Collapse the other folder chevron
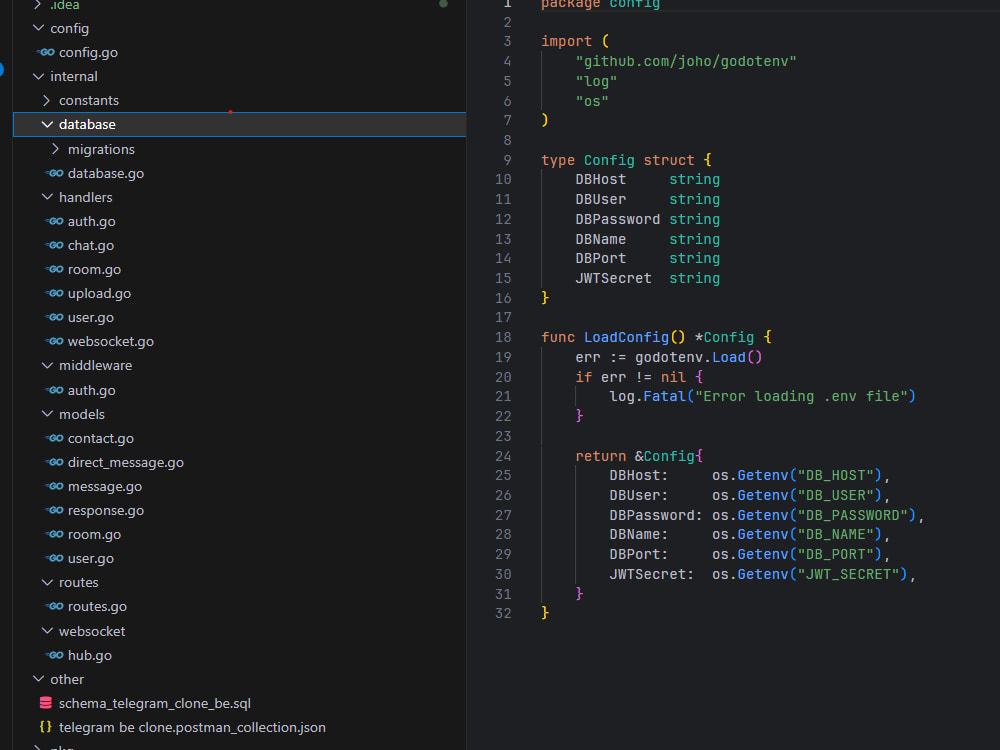 pyautogui.click(x=38, y=679)
